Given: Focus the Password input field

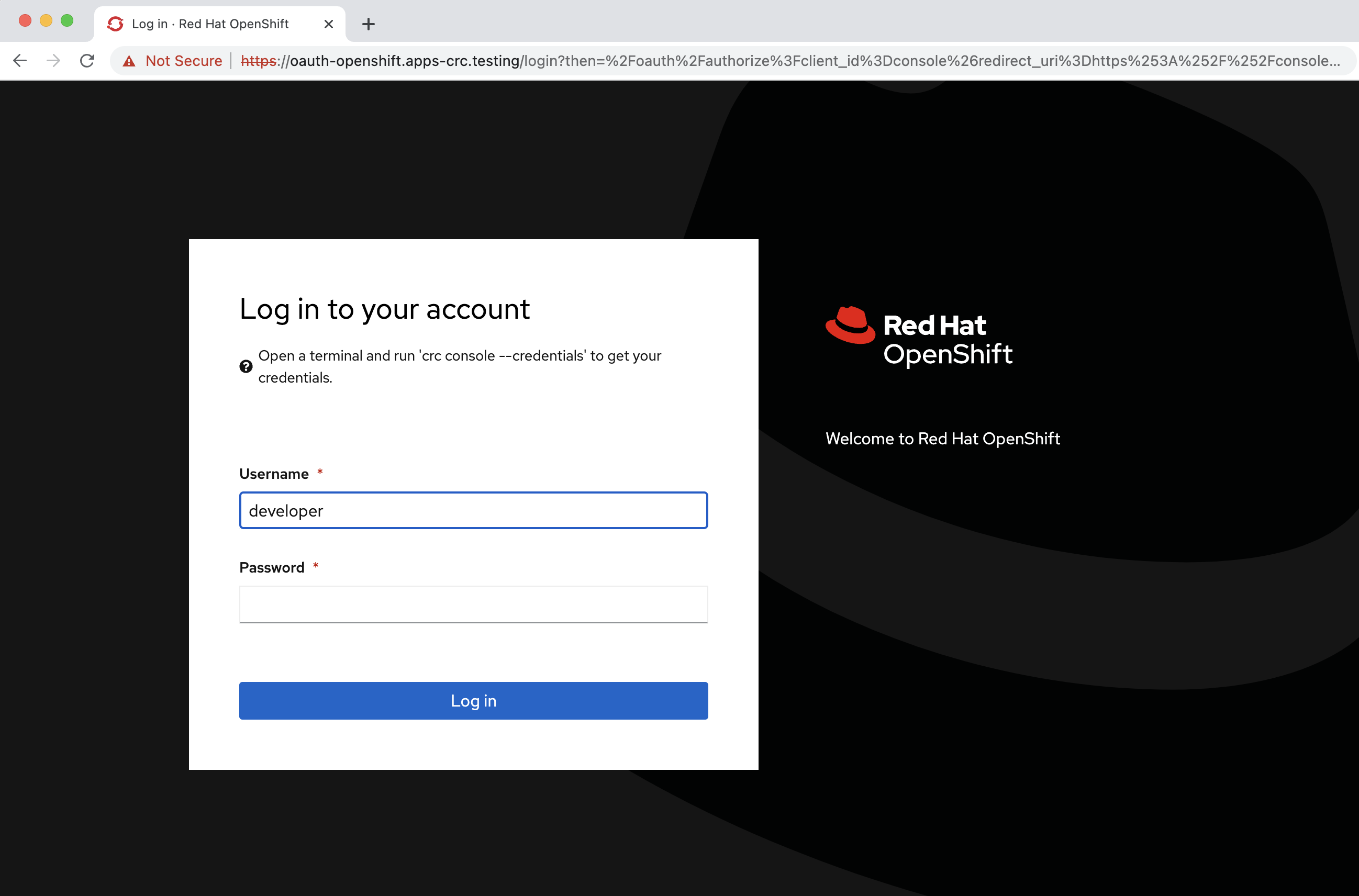Looking at the screenshot, I should 473,604.
